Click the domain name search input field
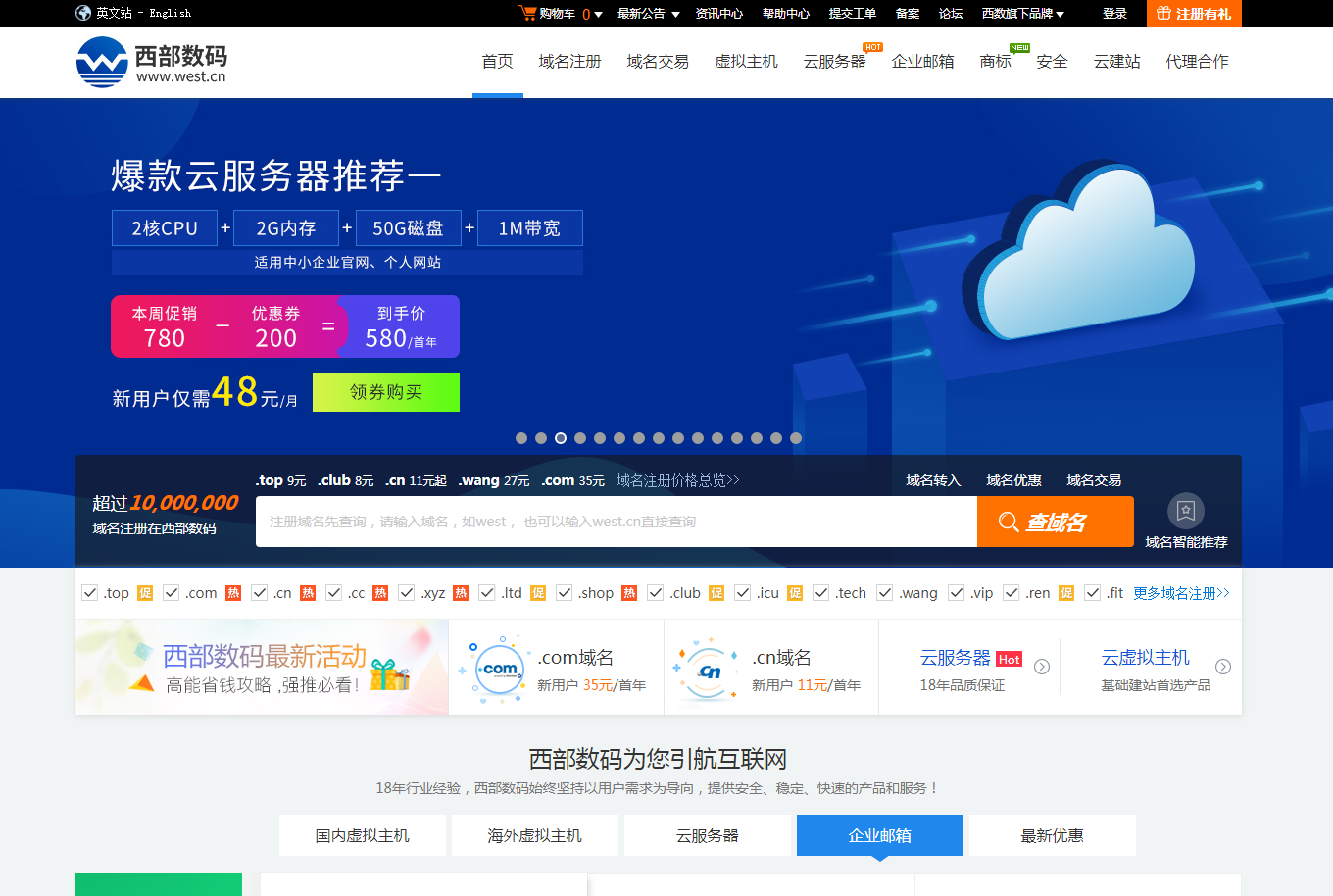Screen dimensions: 1333x896 [616, 522]
